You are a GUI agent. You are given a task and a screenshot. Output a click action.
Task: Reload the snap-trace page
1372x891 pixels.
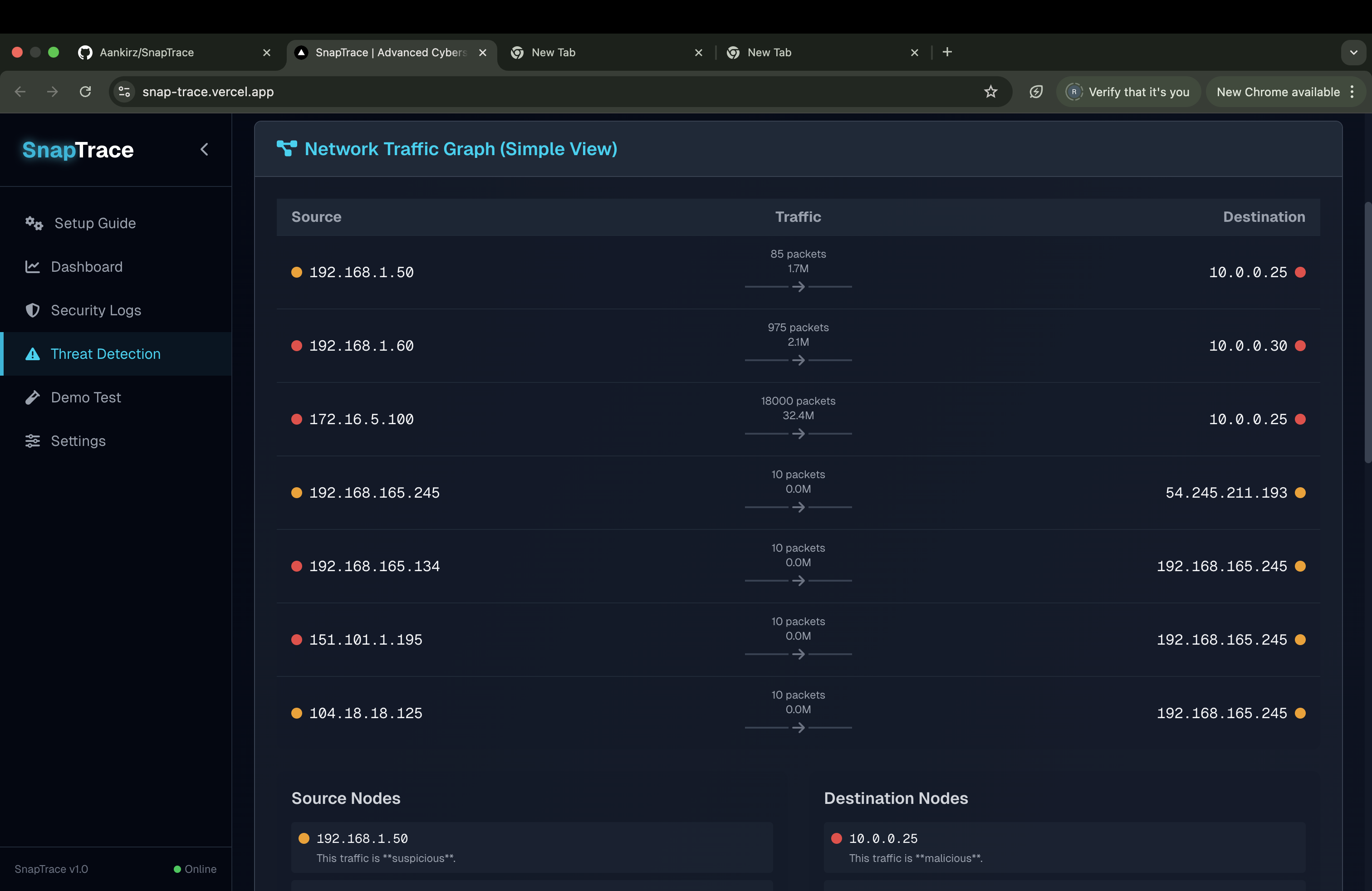click(85, 92)
